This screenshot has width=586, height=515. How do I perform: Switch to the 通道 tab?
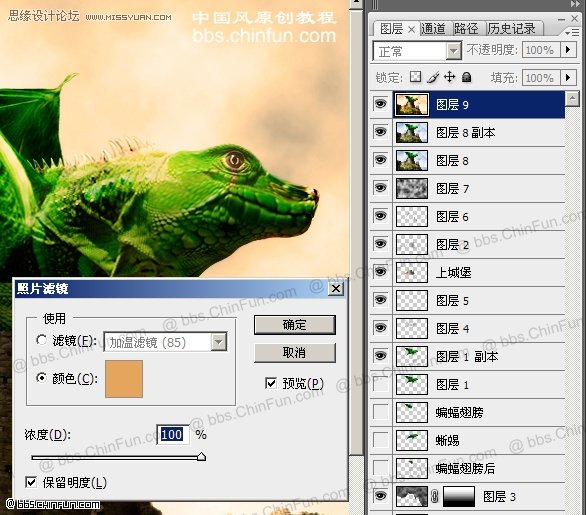click(x=434, y=29)
